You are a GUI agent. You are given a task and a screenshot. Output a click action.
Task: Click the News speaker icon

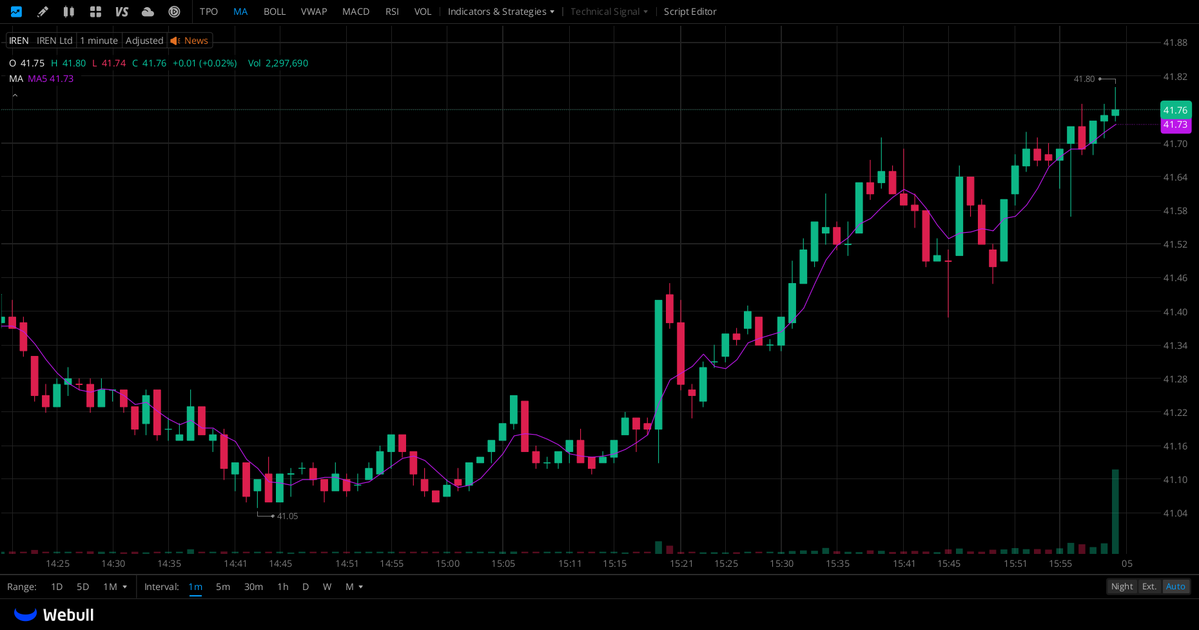(175, 41)
